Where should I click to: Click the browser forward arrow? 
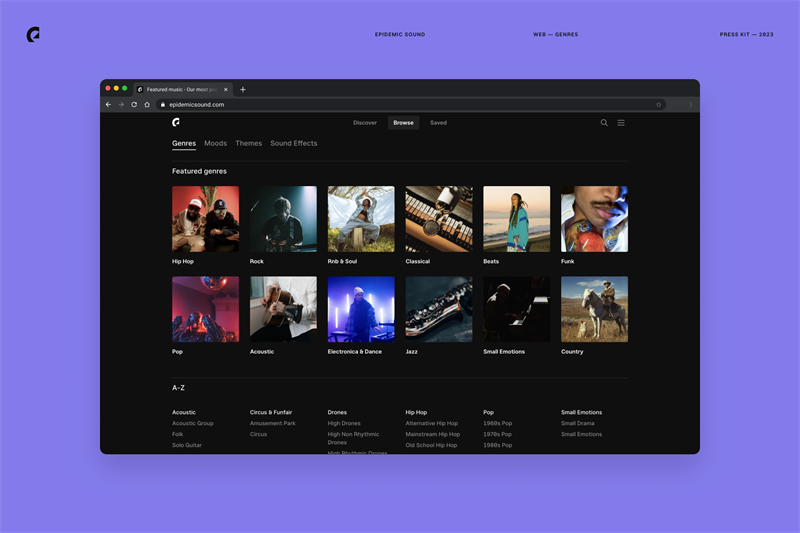tap(121, 105)
